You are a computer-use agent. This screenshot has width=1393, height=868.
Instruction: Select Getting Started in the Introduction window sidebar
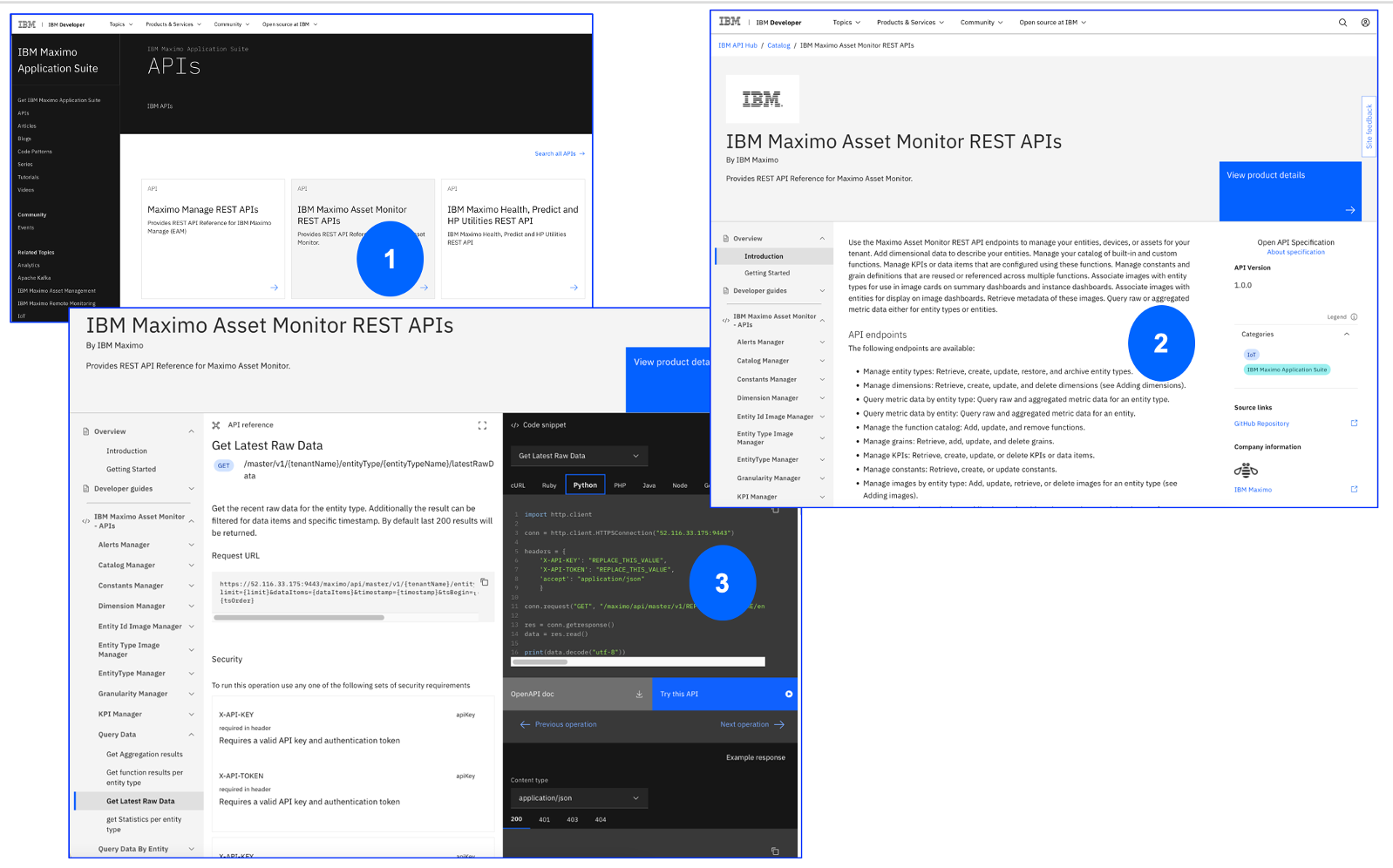[767, 273]
